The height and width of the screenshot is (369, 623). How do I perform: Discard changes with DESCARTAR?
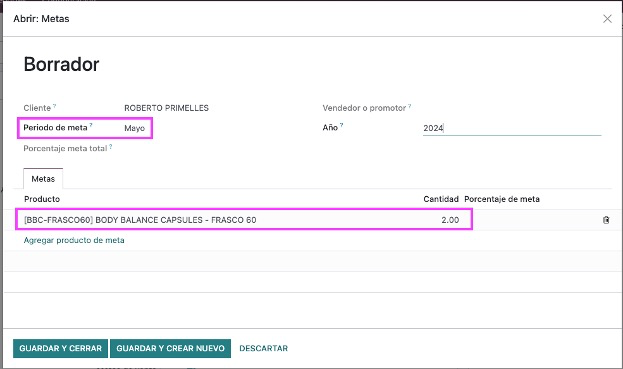[x=263, y=348]
